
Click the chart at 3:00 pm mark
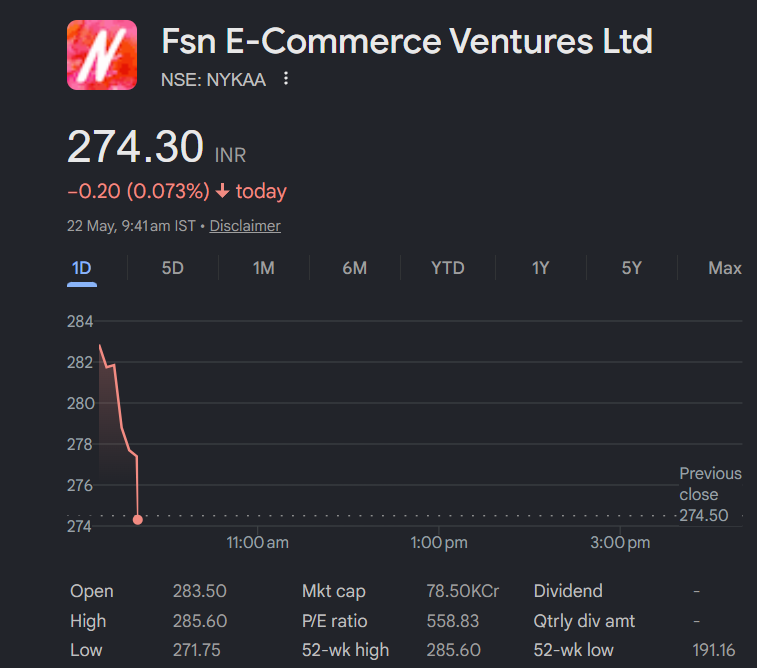click(x=620, y=543)
